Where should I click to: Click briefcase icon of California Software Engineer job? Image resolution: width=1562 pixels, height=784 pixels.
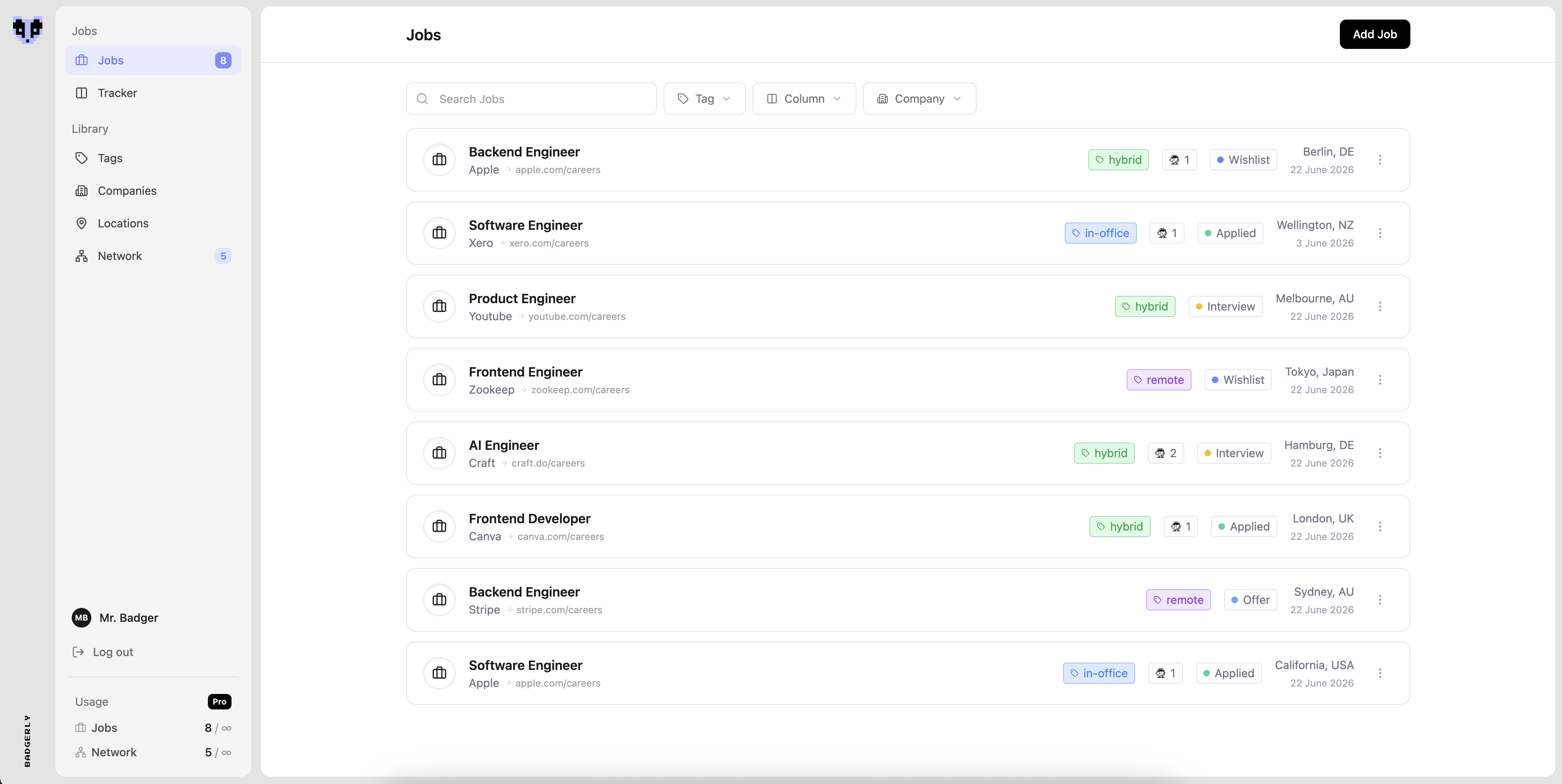(439, 674)
